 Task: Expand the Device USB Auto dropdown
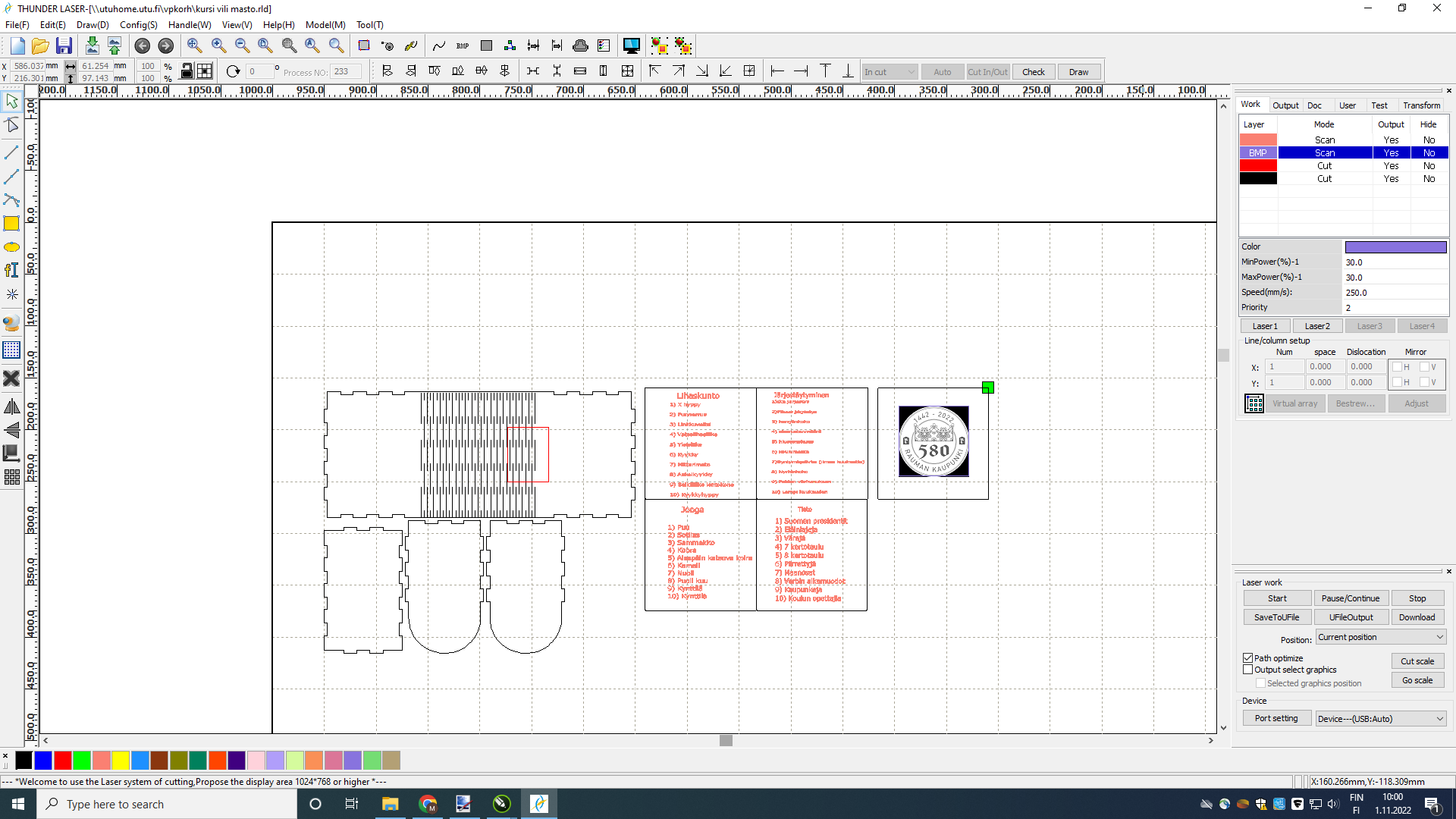tap(1380, 719)
